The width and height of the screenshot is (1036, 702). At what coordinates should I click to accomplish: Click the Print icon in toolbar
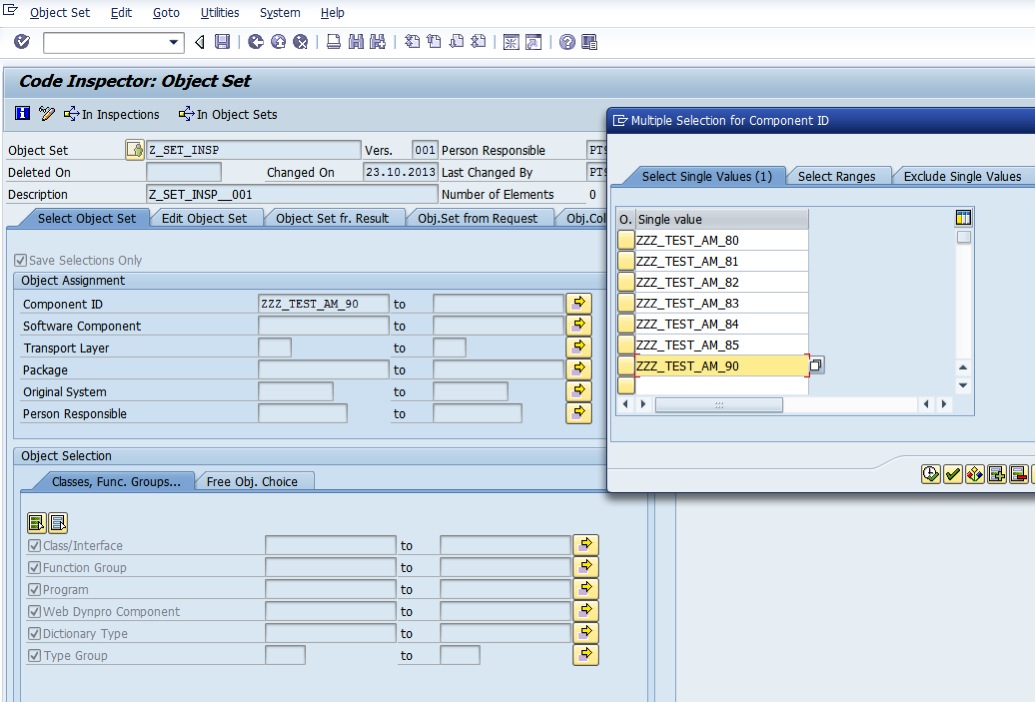[x=334, y=42]
